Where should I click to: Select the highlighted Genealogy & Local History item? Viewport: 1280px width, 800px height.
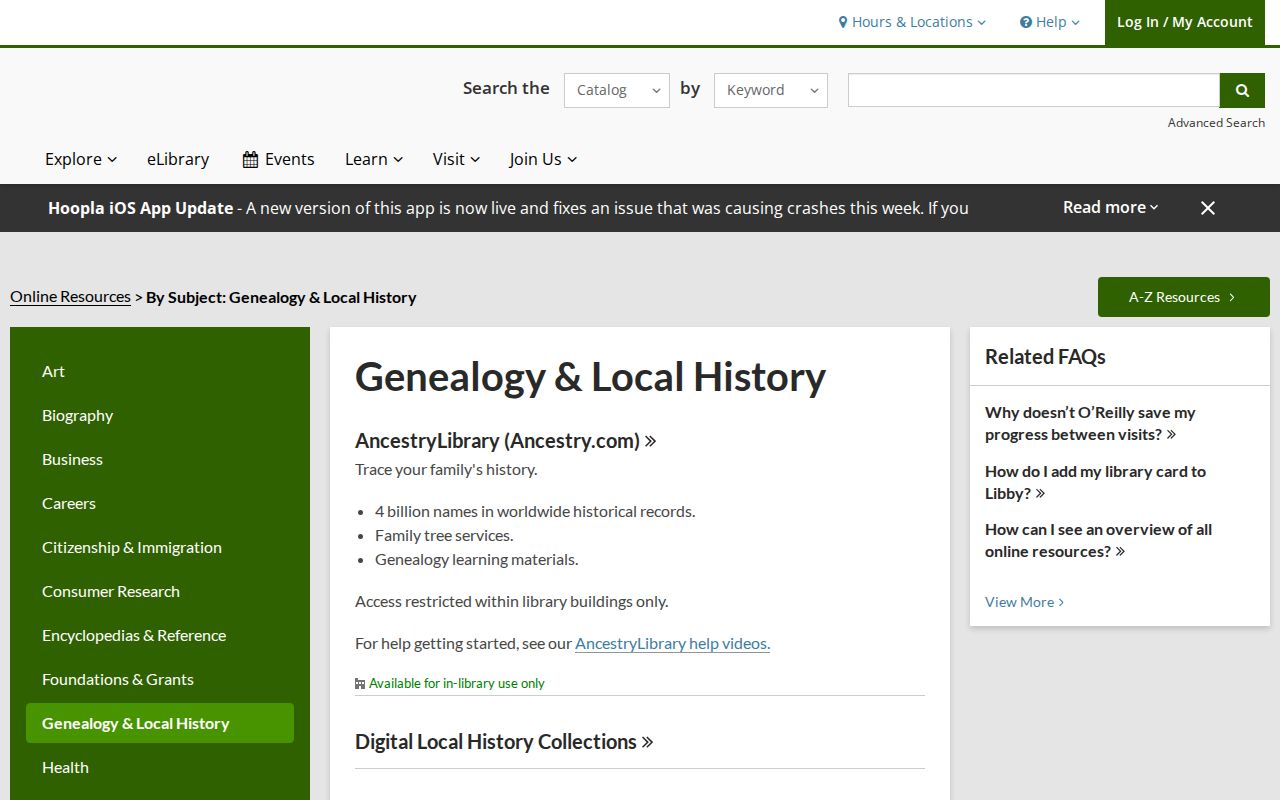point(160,723)
